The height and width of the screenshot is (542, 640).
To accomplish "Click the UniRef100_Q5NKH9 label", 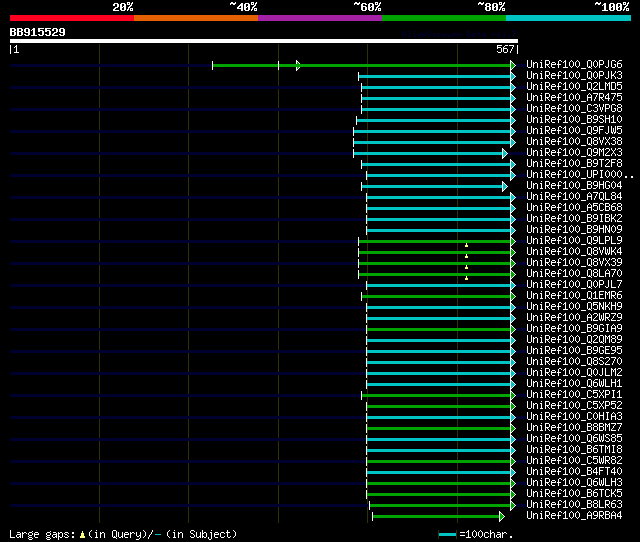I will point(574,307).
